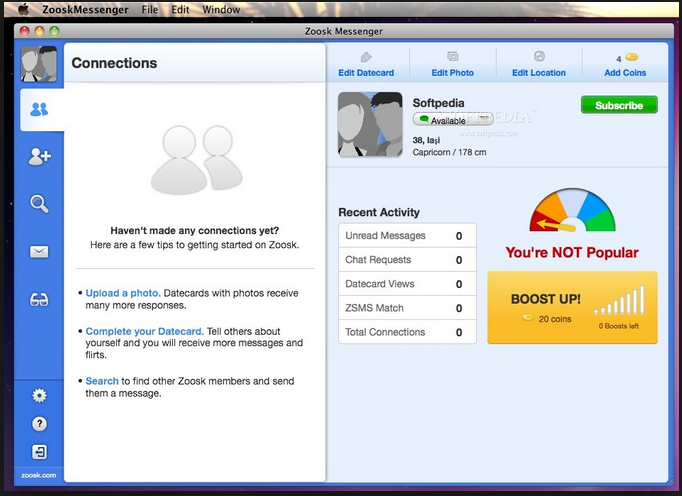Open the add friend sidebar icon
The height and width of the screenshot is (496, 682).
[40, 156]
